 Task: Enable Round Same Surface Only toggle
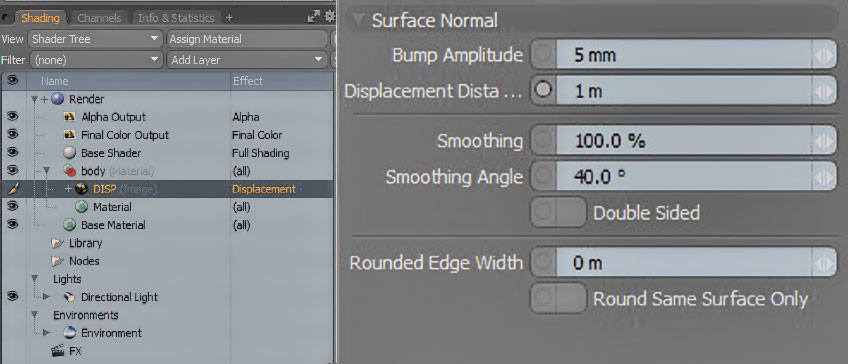pos(559,298)
